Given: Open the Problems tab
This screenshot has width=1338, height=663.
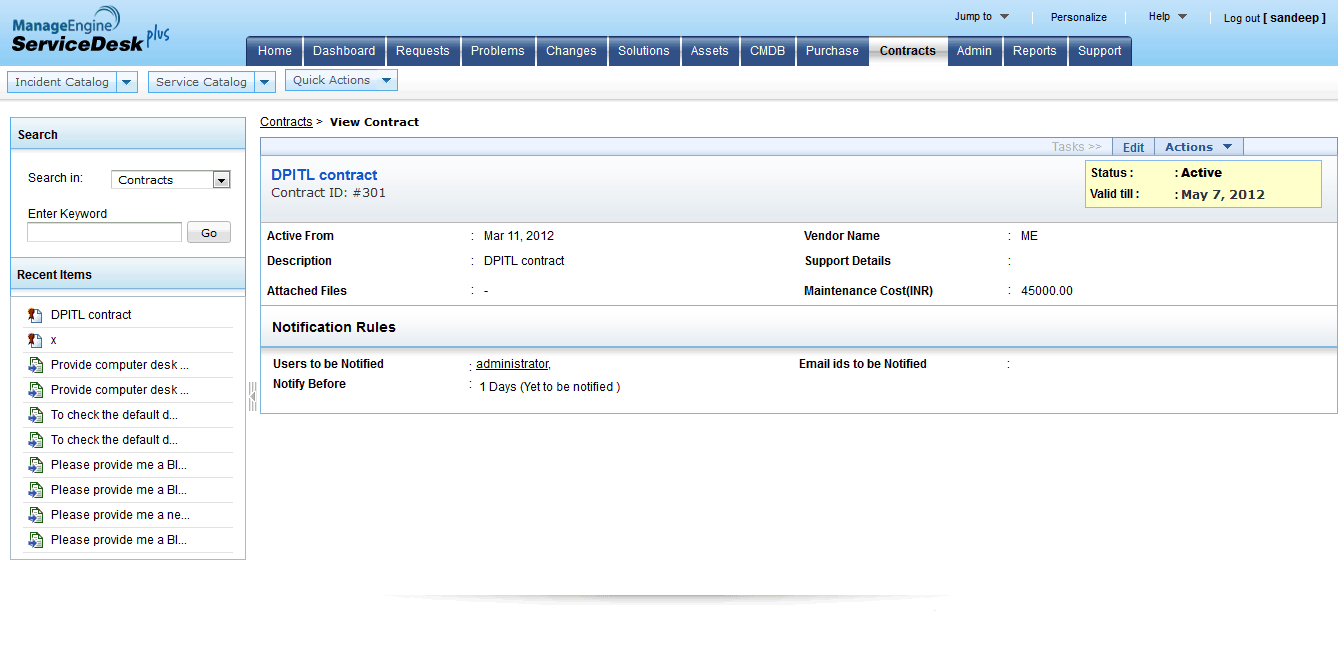Looking at the screenshot, I should tap(498, 51).
